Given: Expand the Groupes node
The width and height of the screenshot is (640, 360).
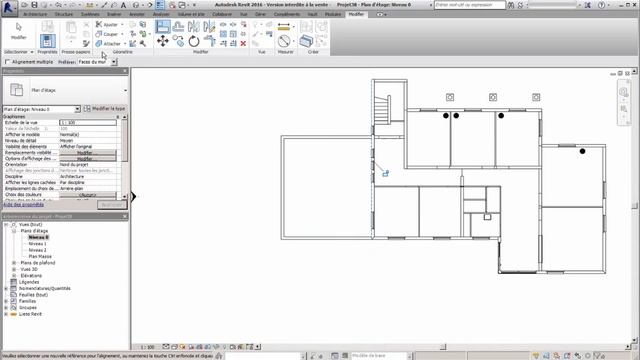Looking at the screenshot, I should 6,308.
